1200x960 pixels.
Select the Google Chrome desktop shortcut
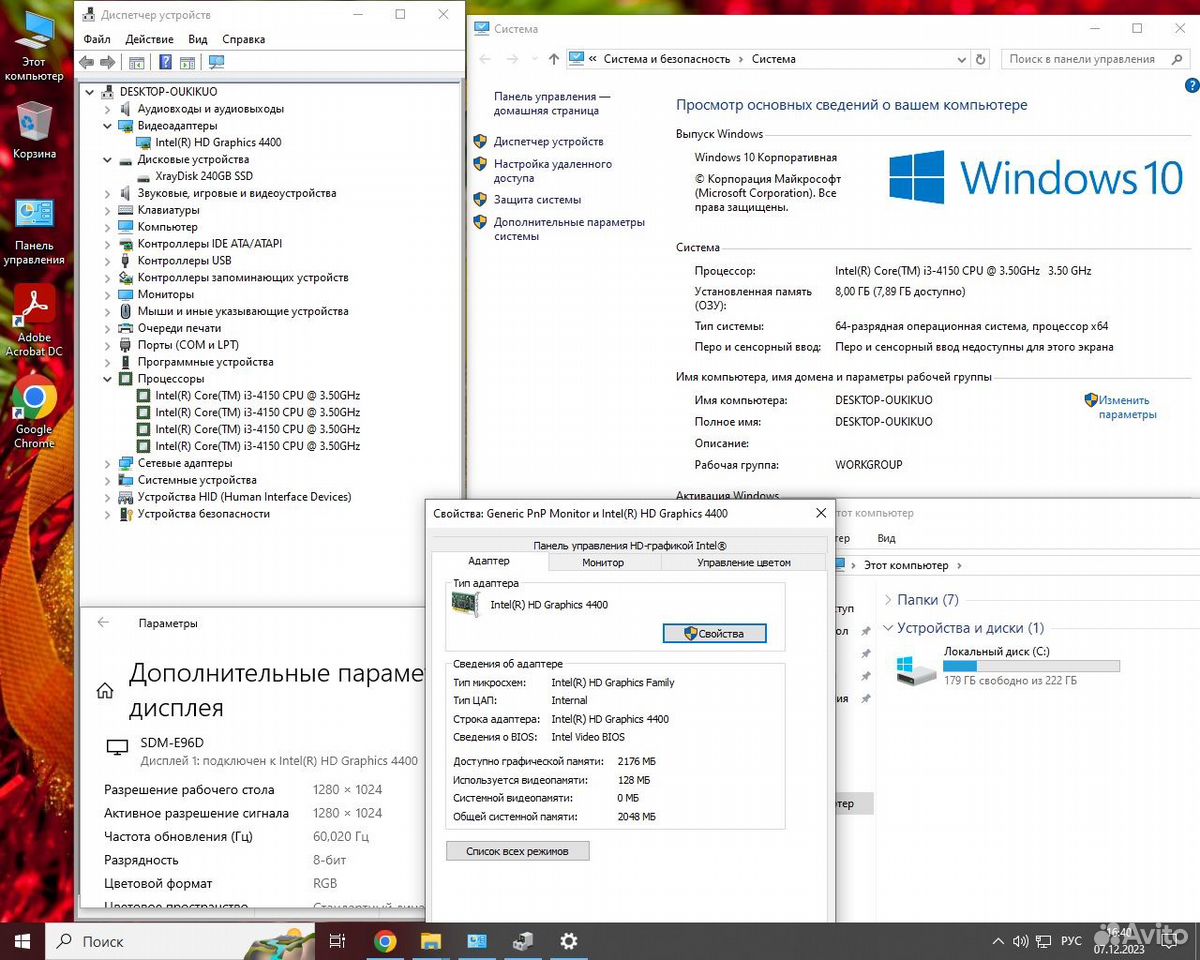point(34,413)
